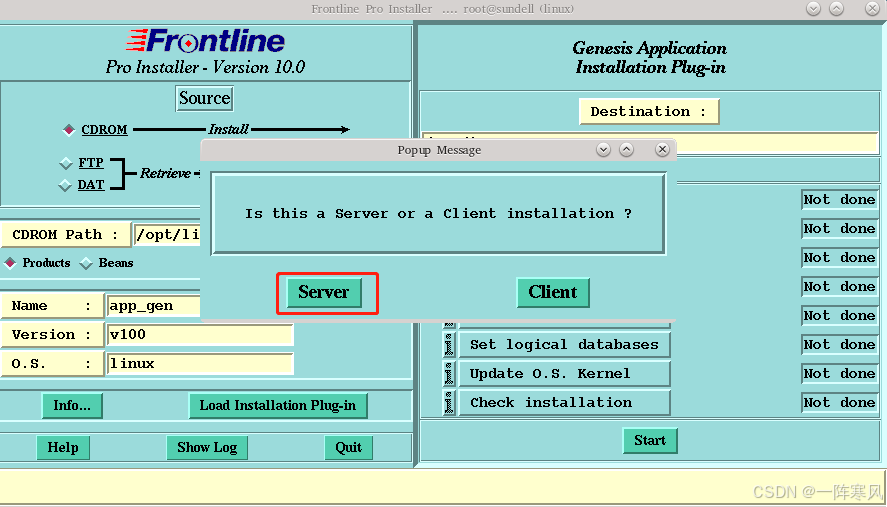The width and height of the screenshot is (887, 507).
Task: Click the Name field containing app_gen
Action: [x=153, y=306]
